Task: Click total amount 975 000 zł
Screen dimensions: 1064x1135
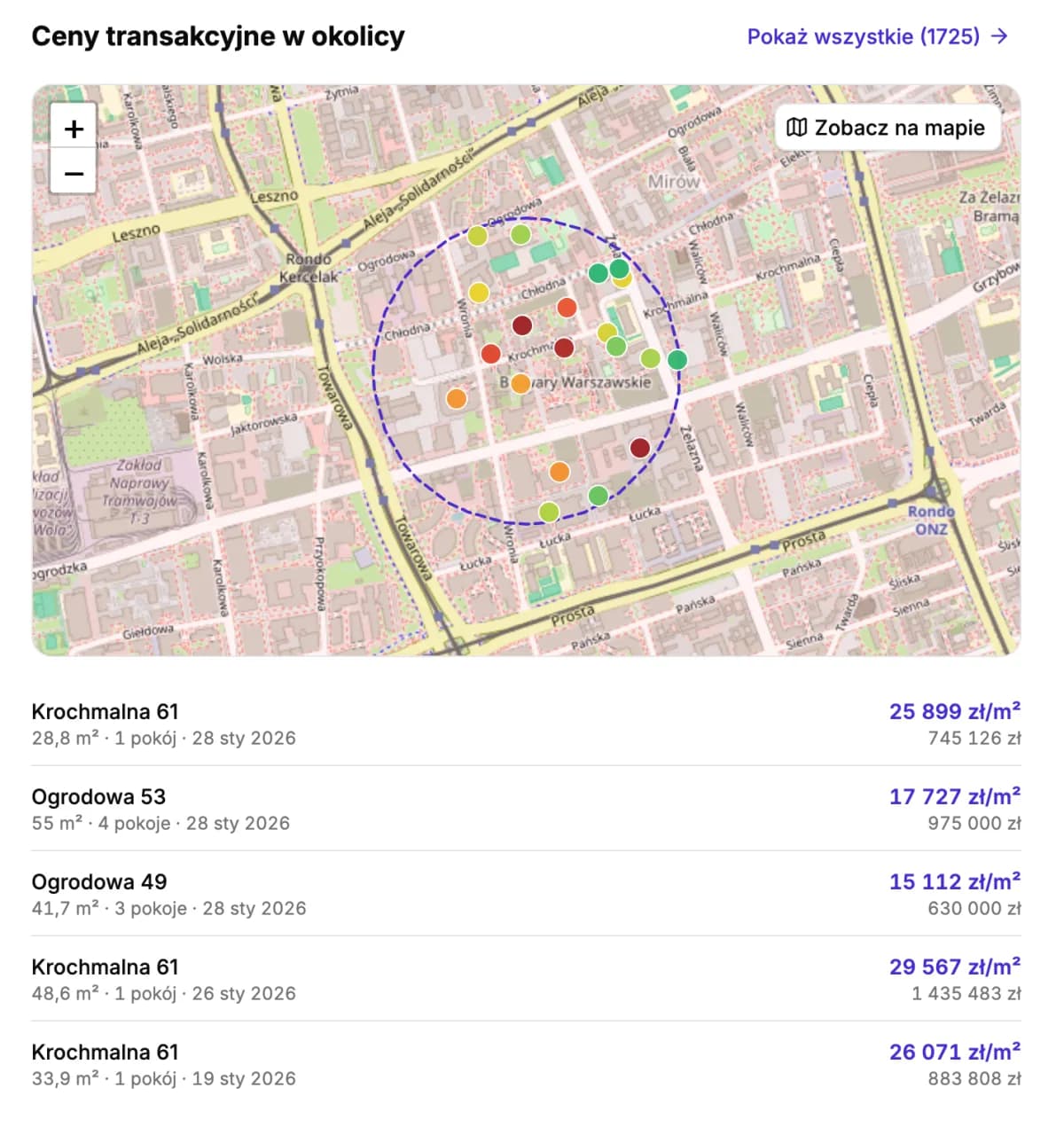Action: tap(974, 823)
